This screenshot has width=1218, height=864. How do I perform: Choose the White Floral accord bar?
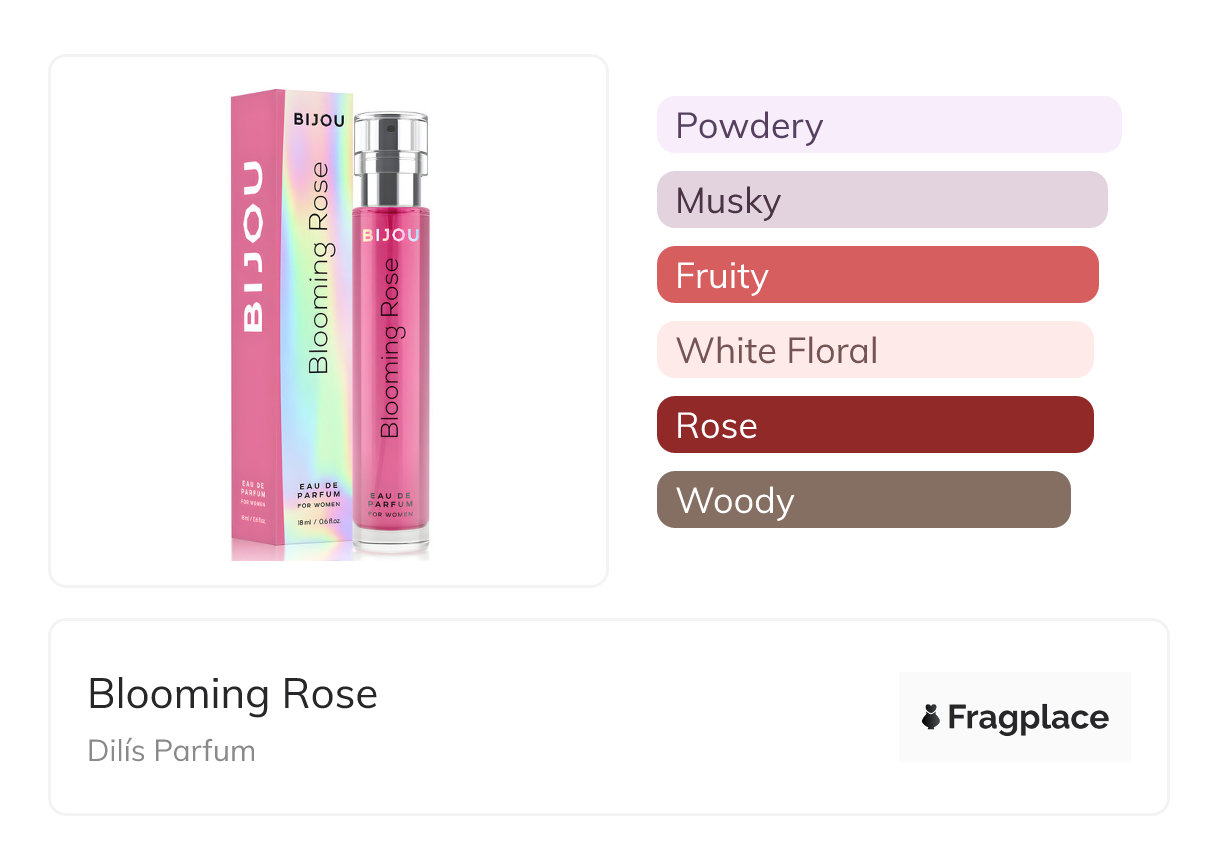(x=874, y=350)
